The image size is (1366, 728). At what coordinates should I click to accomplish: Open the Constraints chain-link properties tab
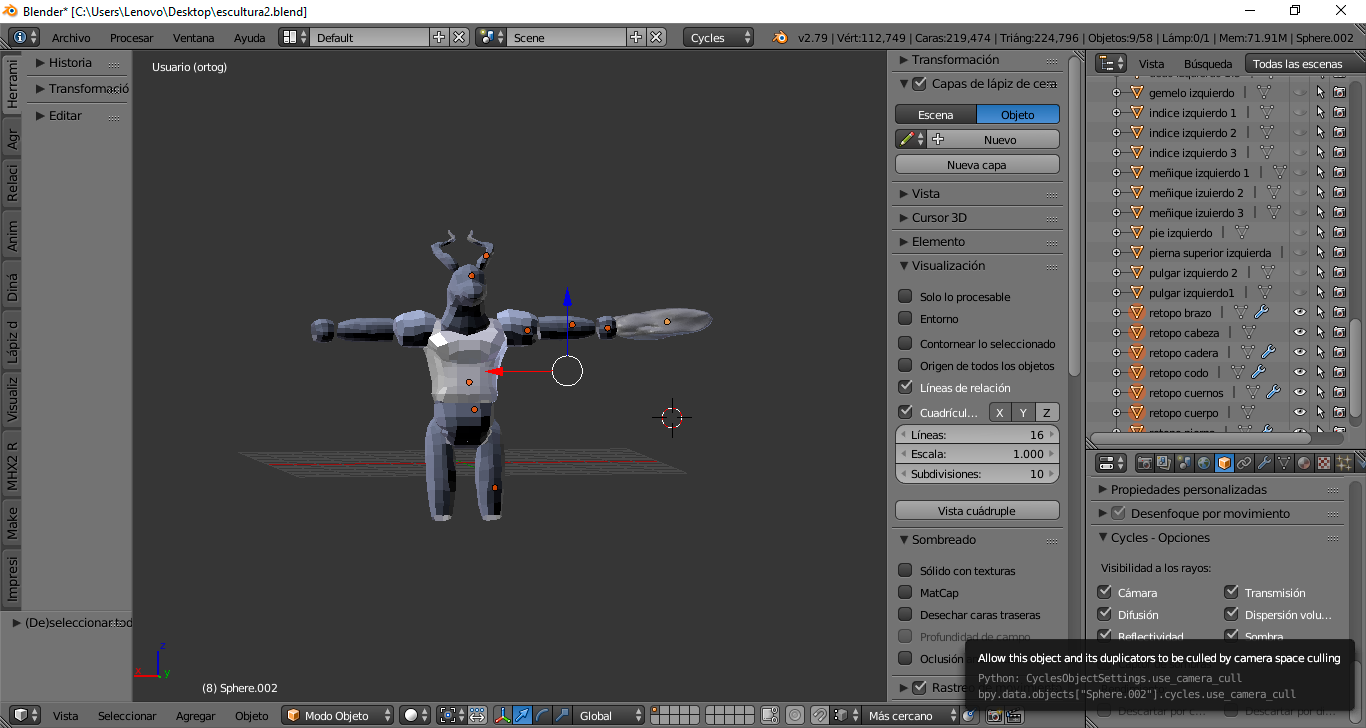[1244, 463]
